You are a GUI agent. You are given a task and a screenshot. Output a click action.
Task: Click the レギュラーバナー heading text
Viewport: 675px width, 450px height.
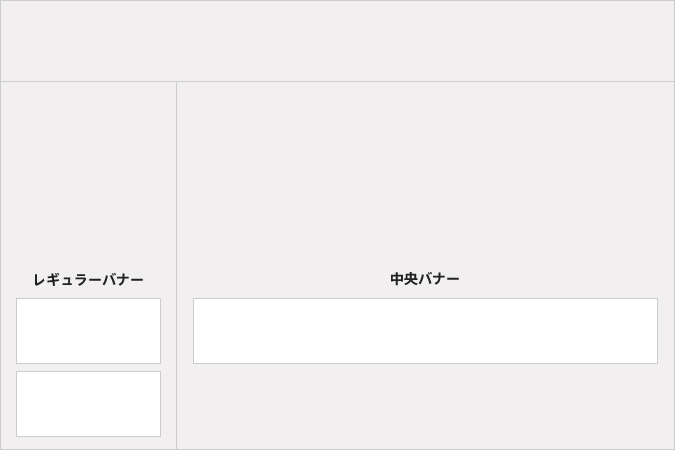(x=88, y=280)
